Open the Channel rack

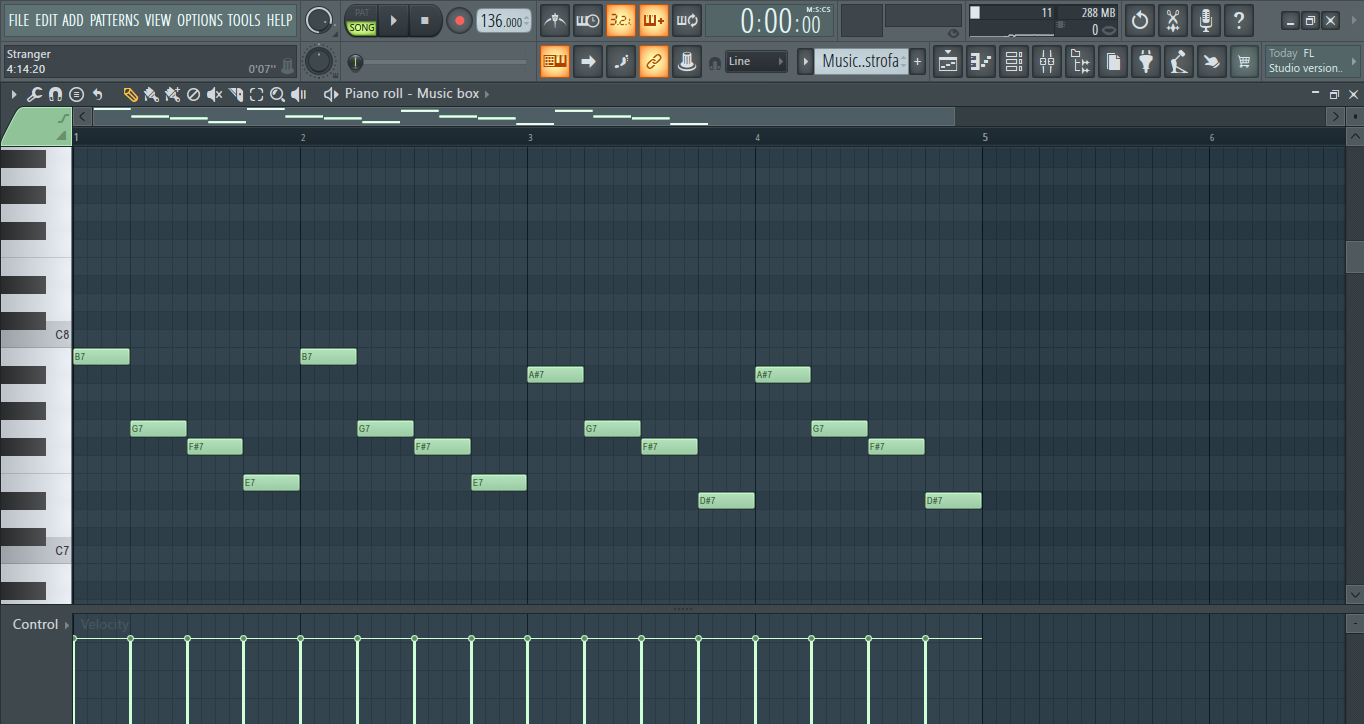pos(1014,62)
